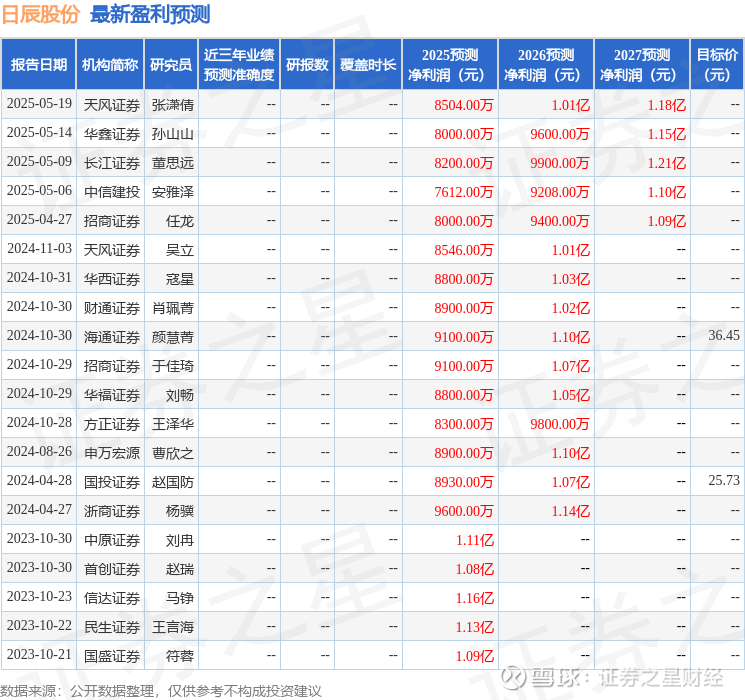This screenshot has width=745, height=700.
Task: Click institution 方正证券
Action: 112,424
